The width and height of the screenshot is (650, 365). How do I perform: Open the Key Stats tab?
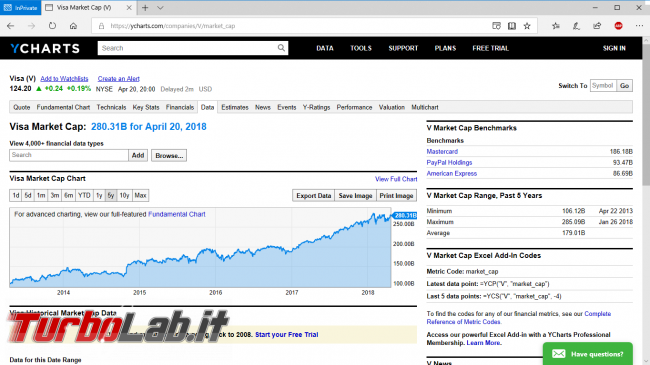146,107
